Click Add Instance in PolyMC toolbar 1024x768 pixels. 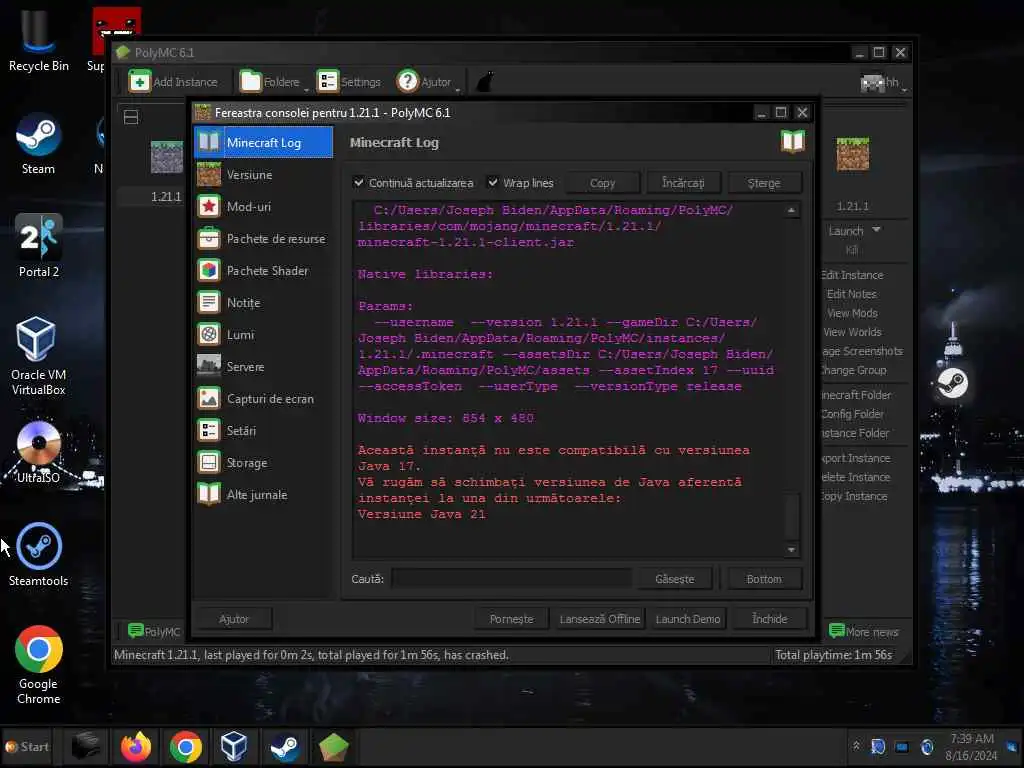(x=173, y=82)
